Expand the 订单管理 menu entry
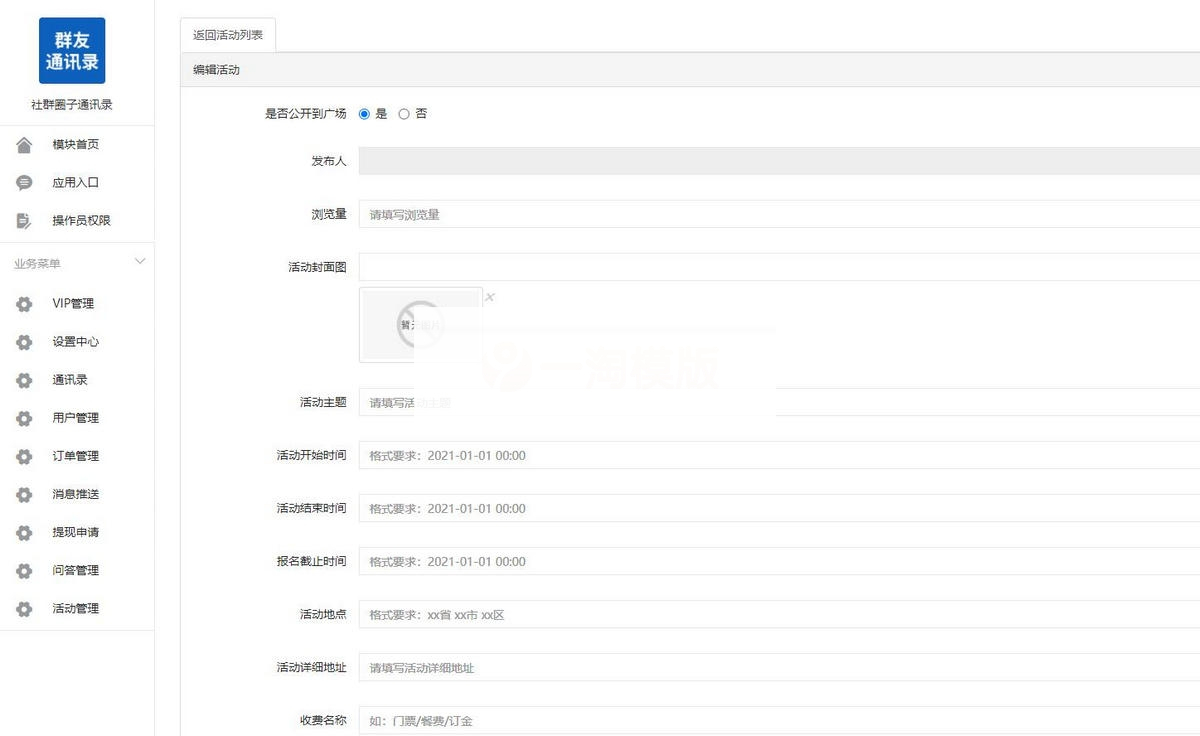The width and height of the screenshot is (1200, 736). coord(74,456)
